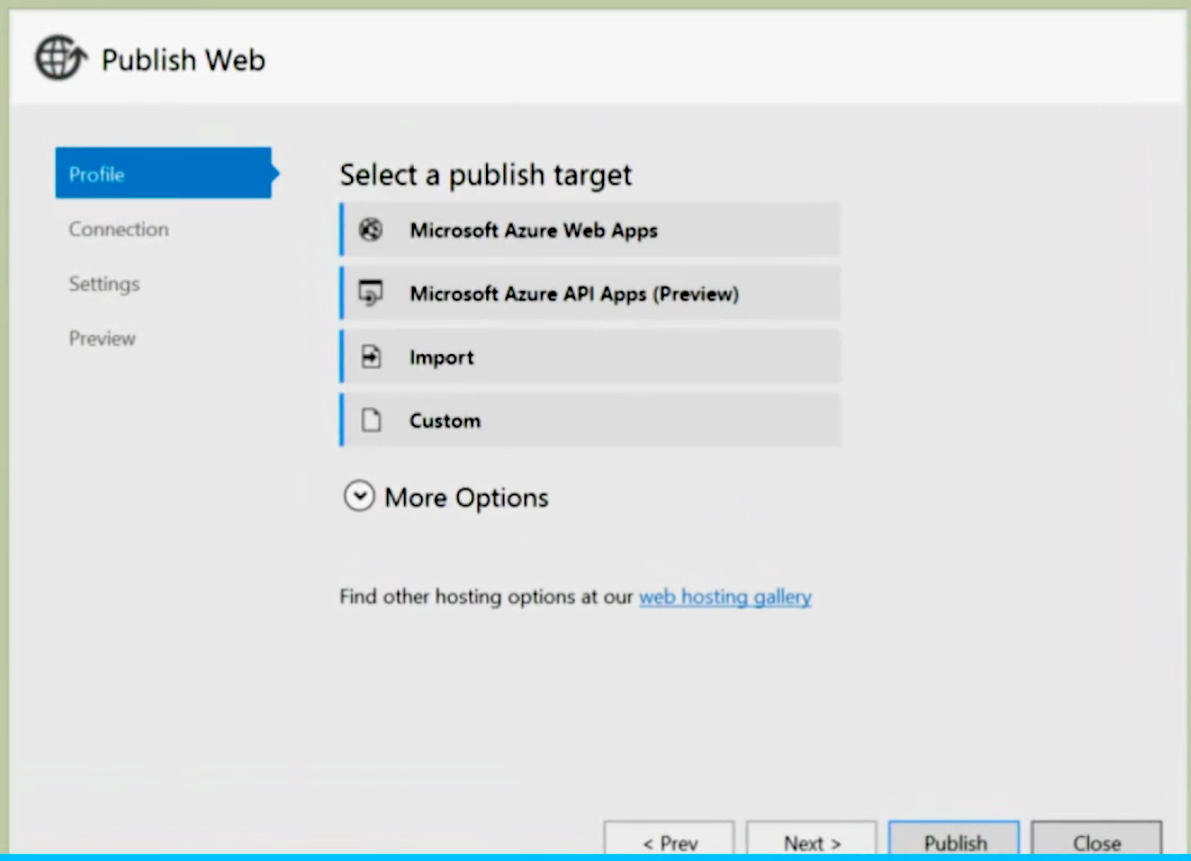Click the Microsoft Azure Web Apps icon
This screenshot has width=1191, height=861.
[370, 230]
